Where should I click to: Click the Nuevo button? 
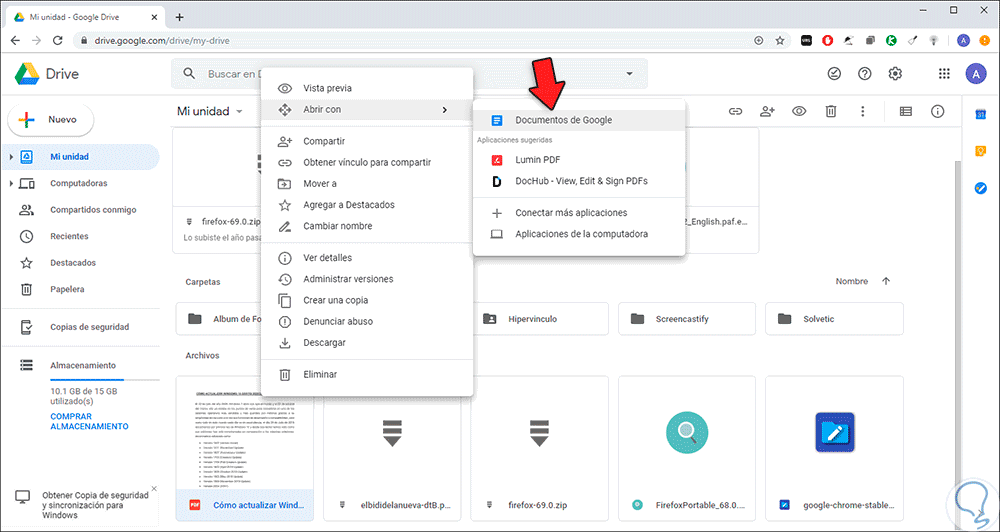[50, 119]
